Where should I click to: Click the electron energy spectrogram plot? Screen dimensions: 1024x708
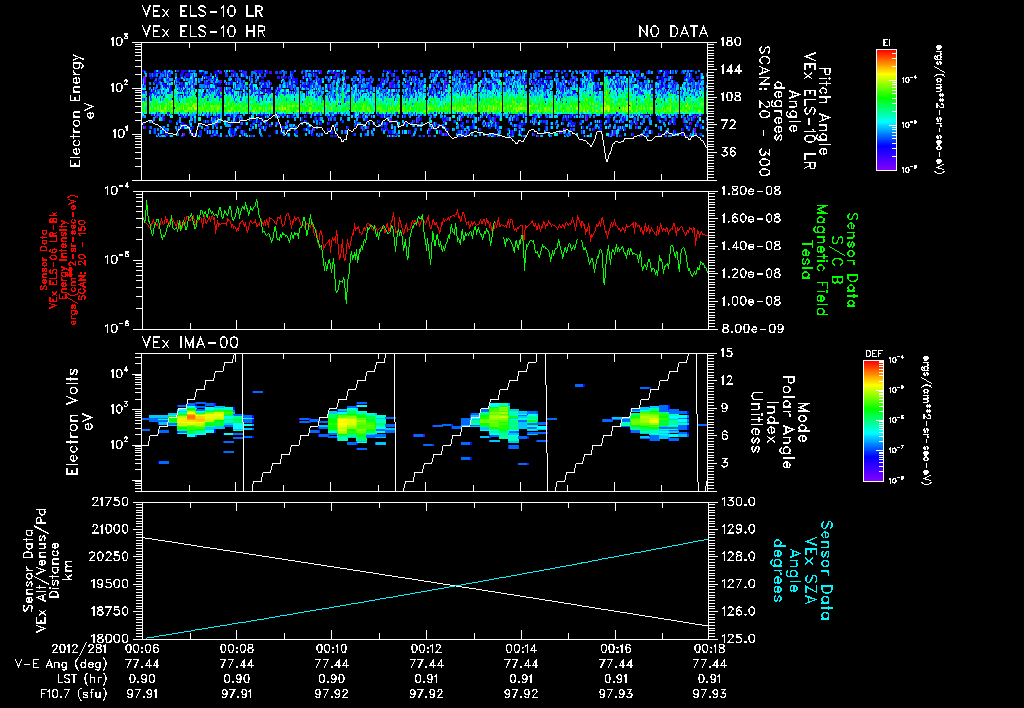[425, 111]
